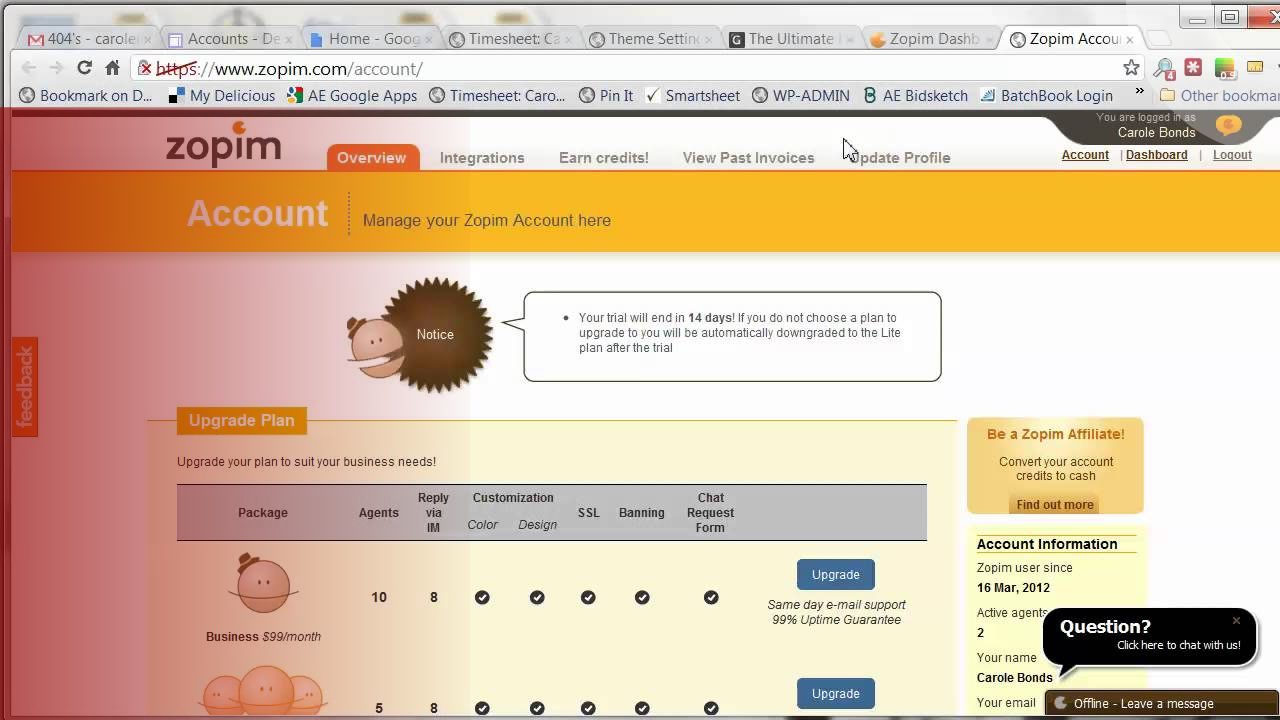Open AE Google Apps bookmark

pyautogui.click(x=352, y=95)
